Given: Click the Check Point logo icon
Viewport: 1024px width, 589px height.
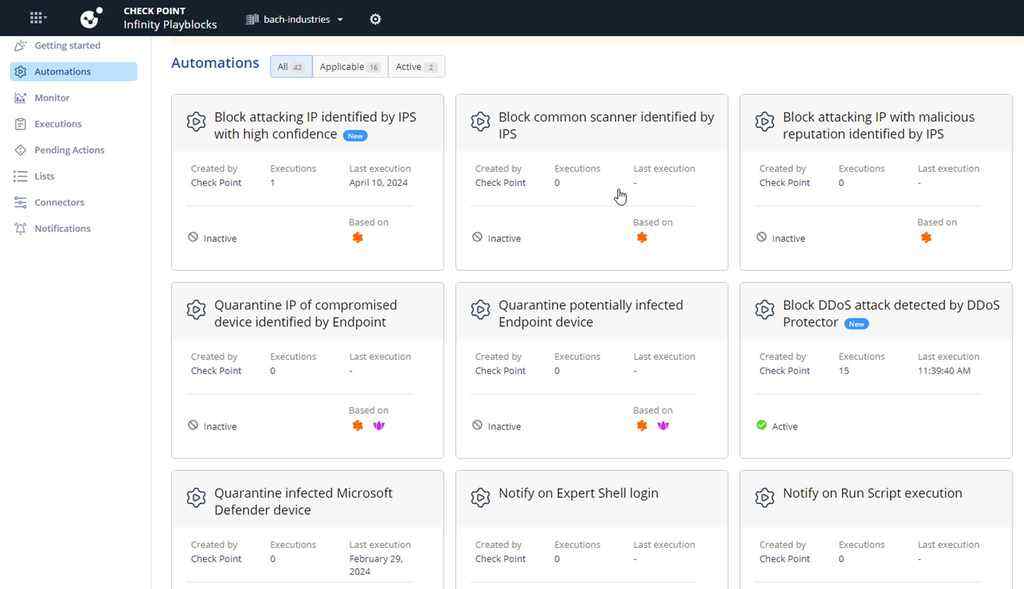Looking at the screenshot, I should pyautogui.click(x=91, y=18).
